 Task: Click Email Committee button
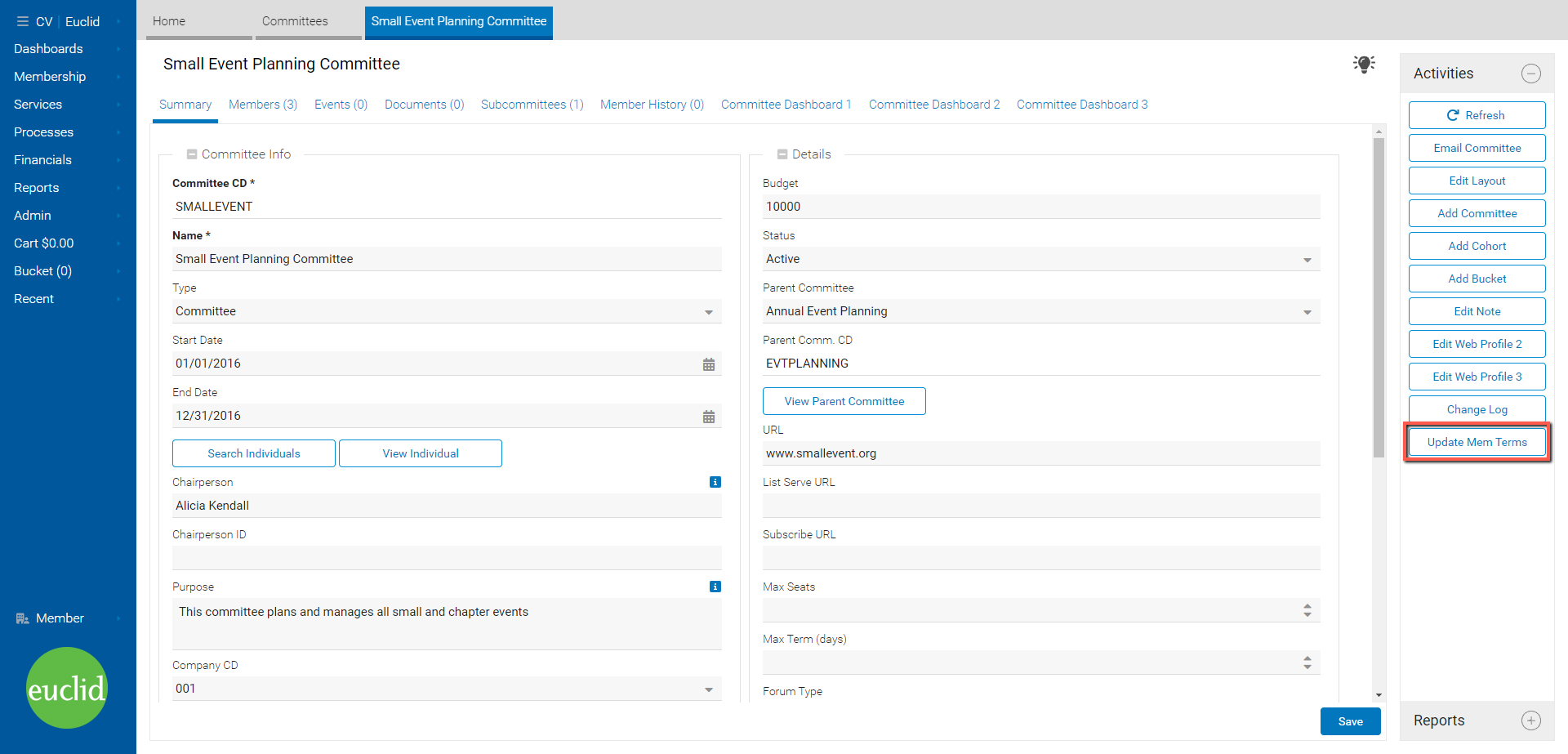point(1477,148)
